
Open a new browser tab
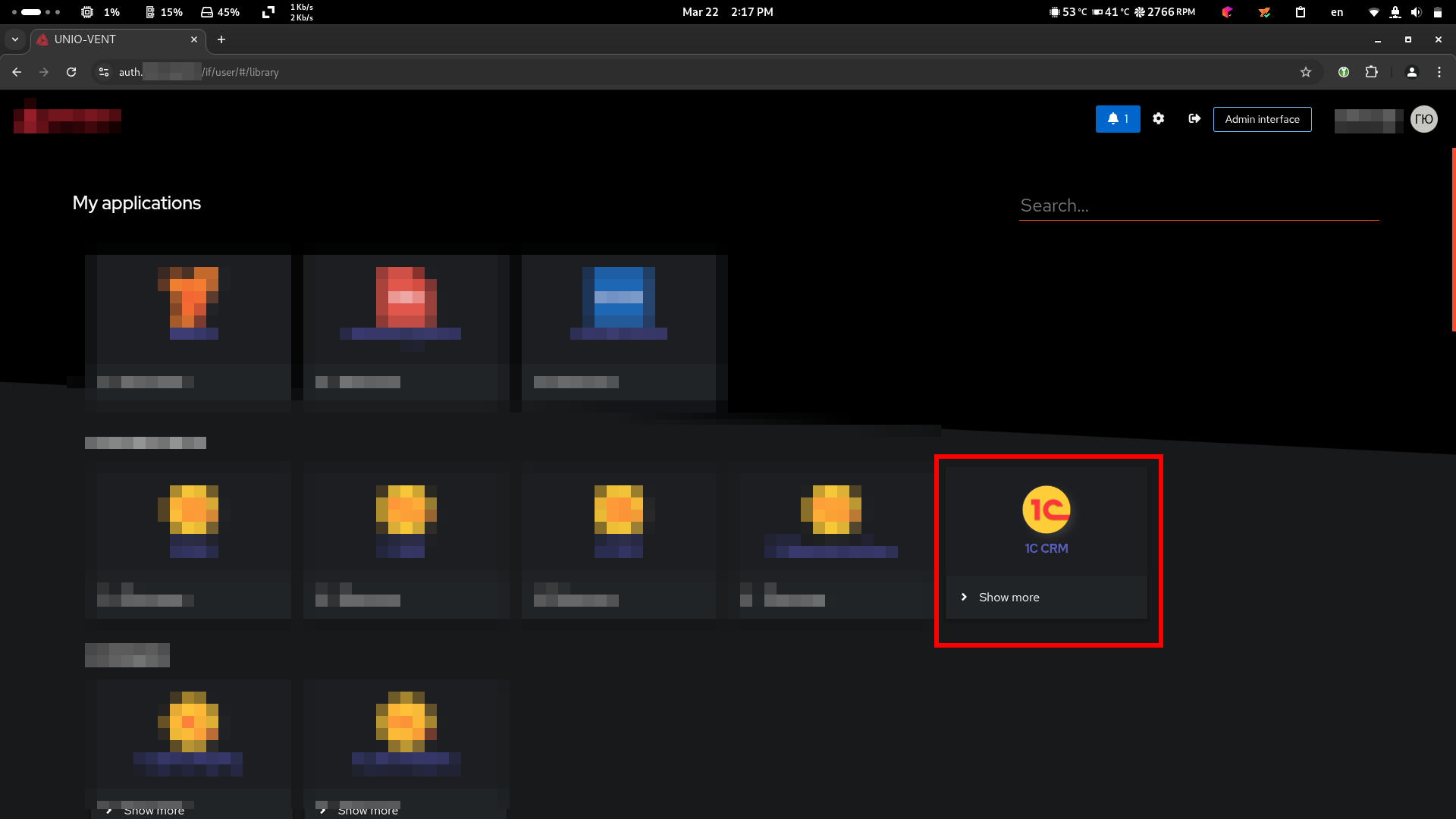(x=221, y=39)
